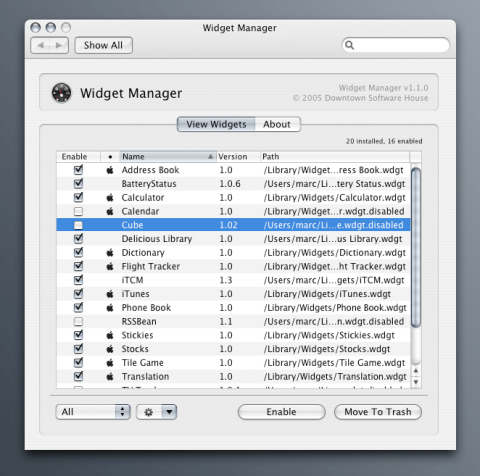
Task: Select the Cube widget row
Action: 233,225
